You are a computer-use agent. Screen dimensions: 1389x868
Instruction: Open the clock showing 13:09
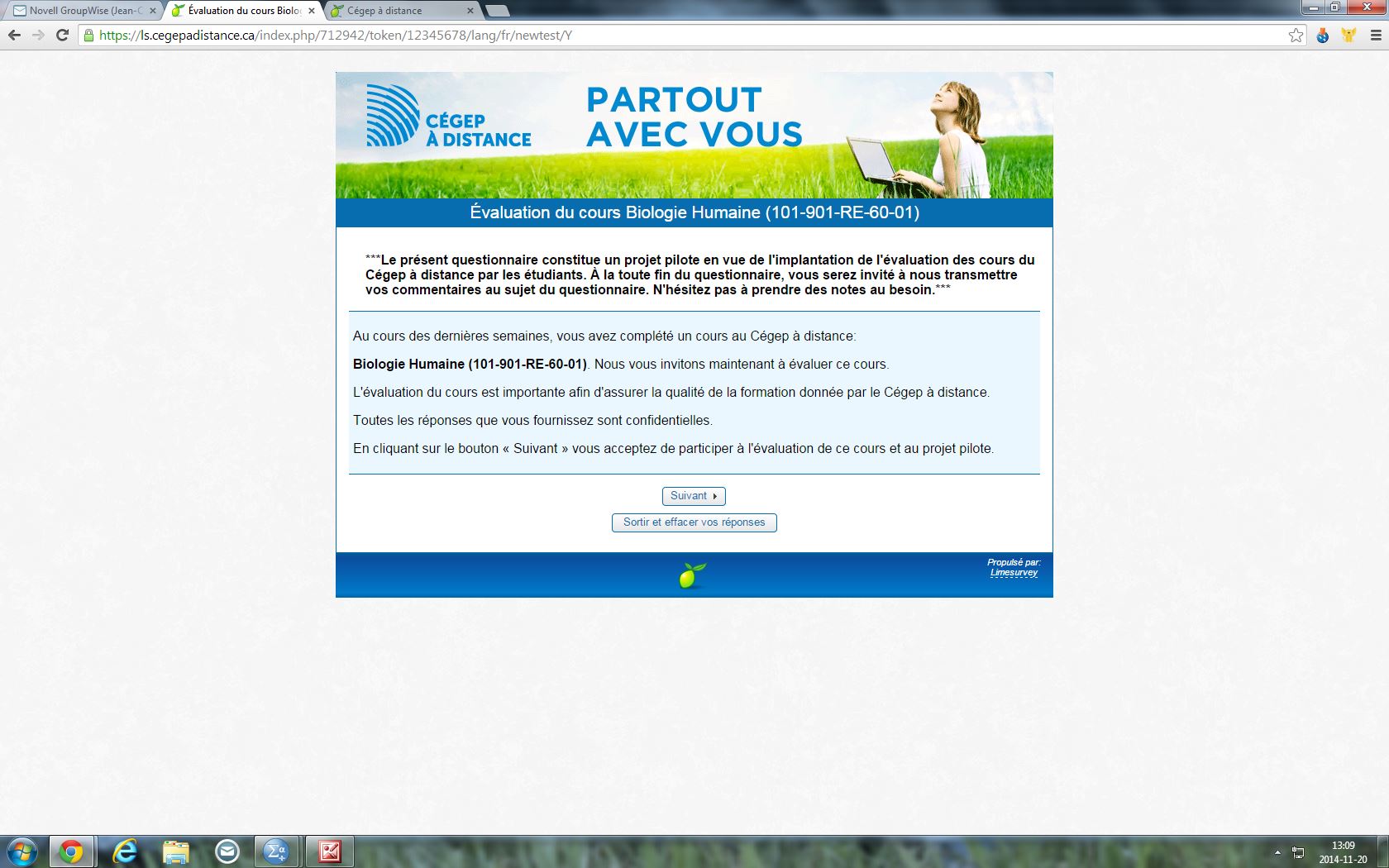1343,852
